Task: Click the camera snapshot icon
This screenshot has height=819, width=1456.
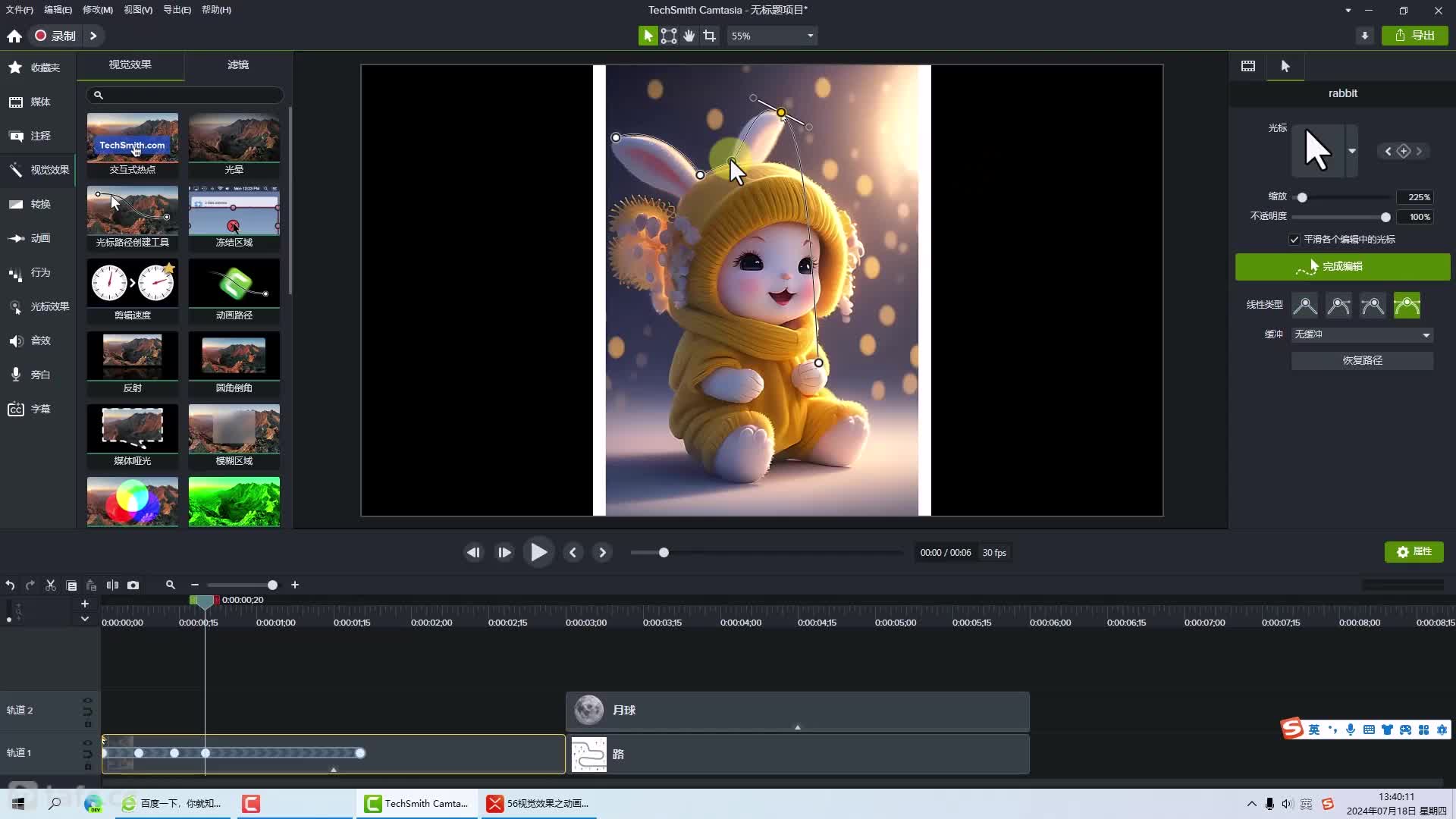Action: (133, 585)
